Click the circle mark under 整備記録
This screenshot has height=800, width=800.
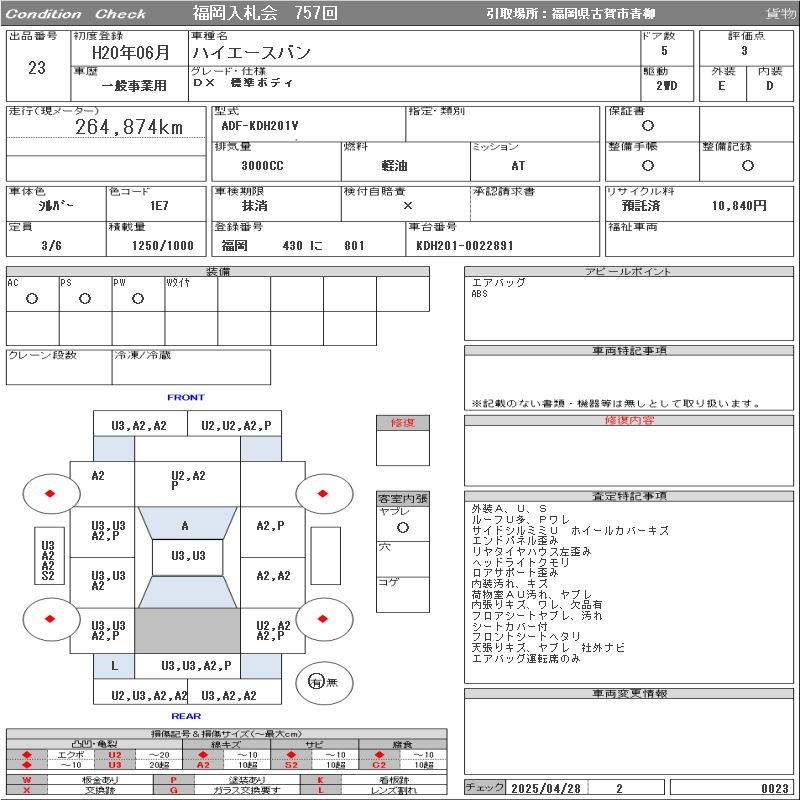(x=747, y=165)
